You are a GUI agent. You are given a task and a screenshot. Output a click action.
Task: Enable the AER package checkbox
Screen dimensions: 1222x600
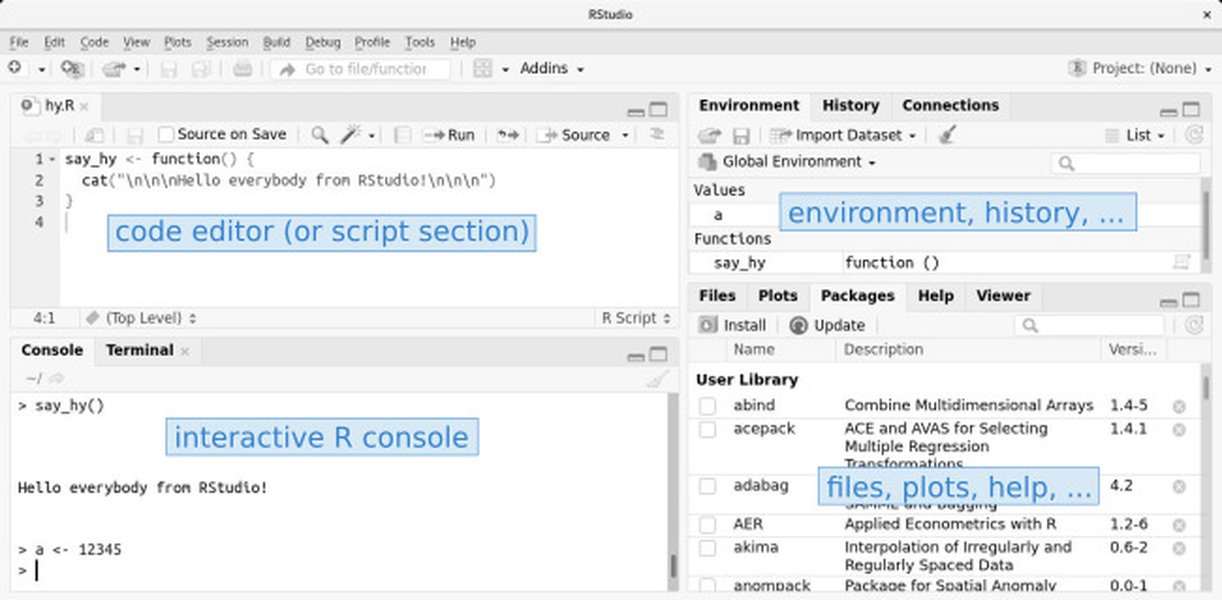point(708,525)
